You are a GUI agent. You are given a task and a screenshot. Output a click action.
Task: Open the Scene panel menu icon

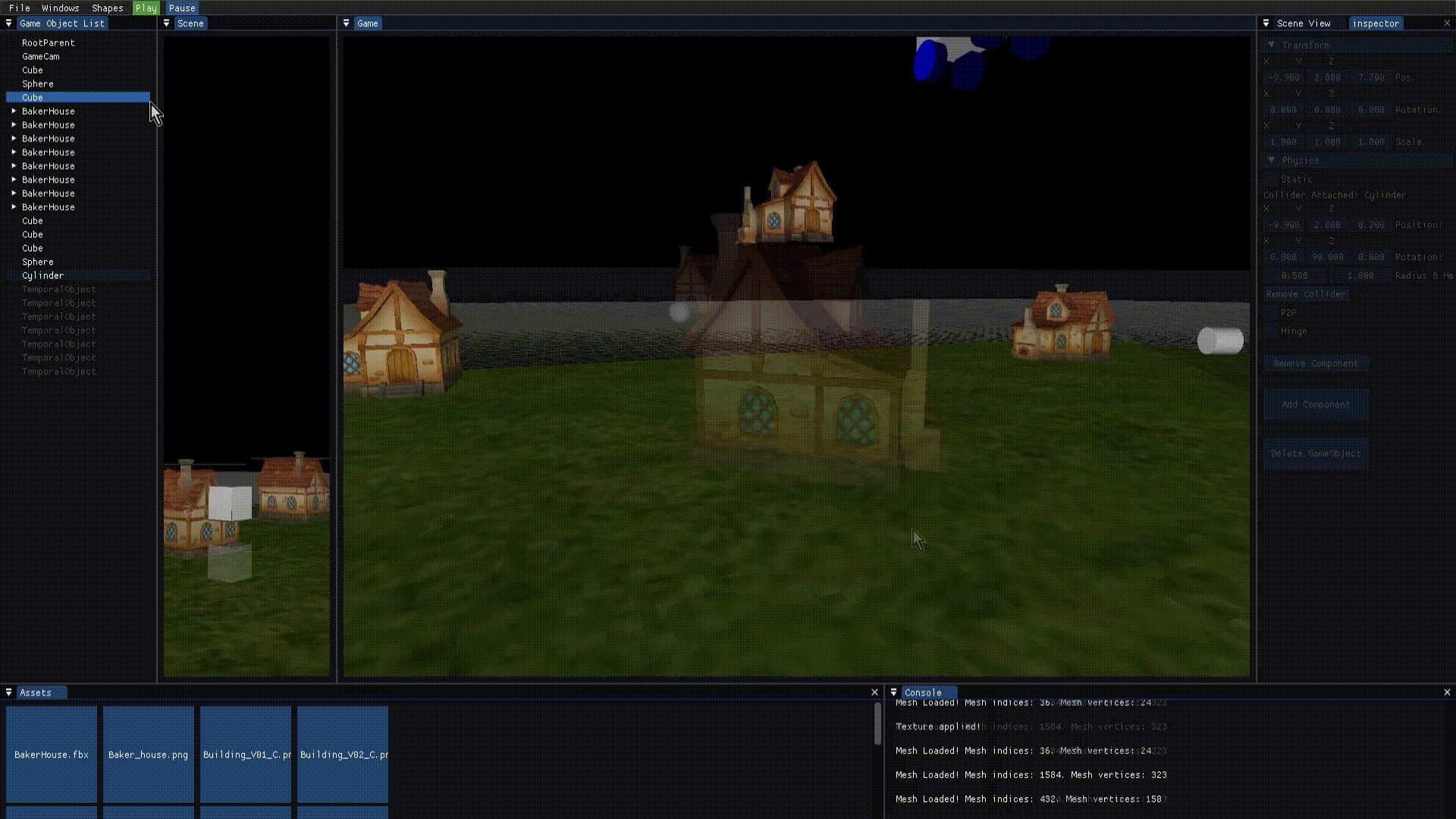pos(166,23)
